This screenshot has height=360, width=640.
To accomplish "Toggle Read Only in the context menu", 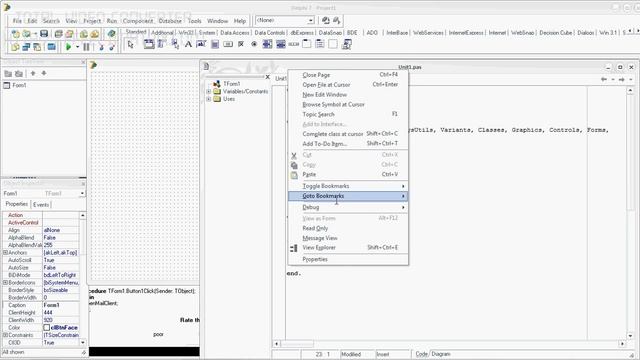I will pos(315,228).
